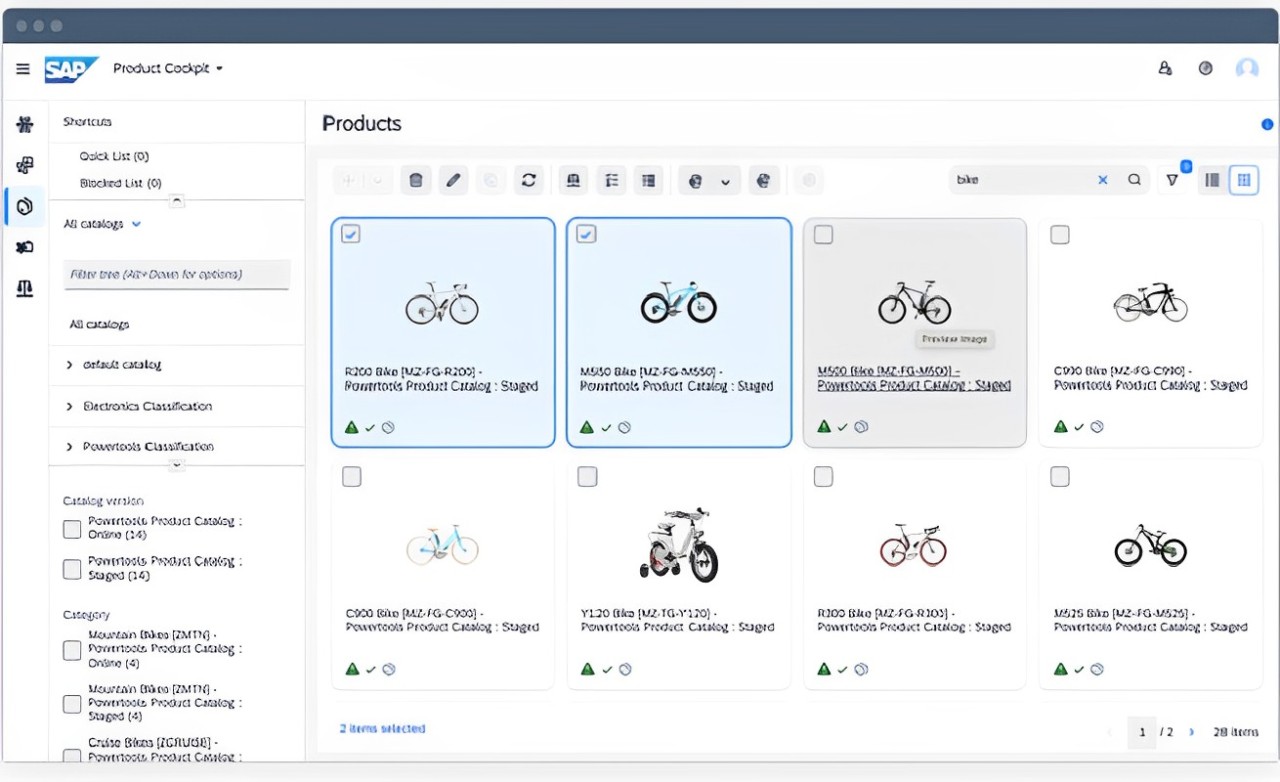Clear the search field with X
1280x782 pixels.
[1103, 180]
